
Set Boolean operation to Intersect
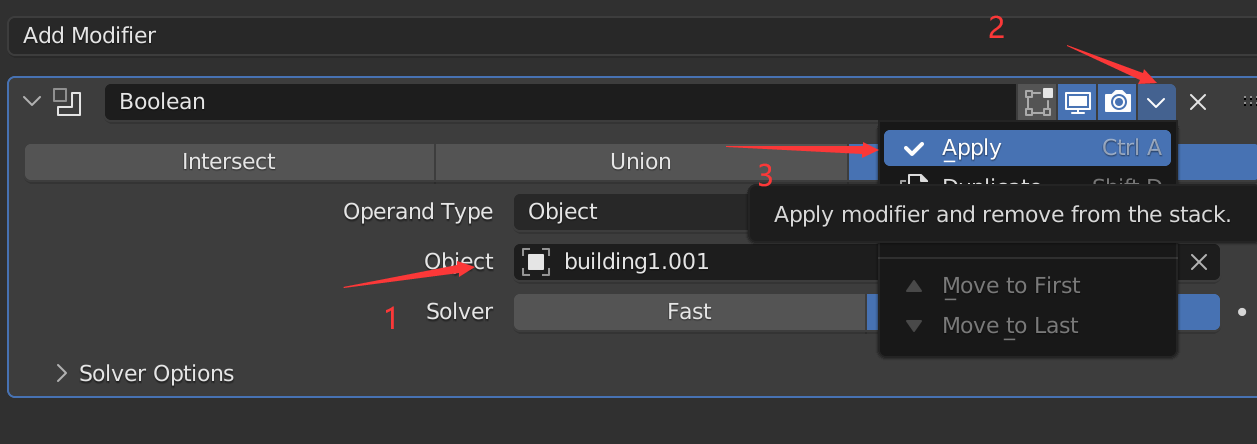pos(229,162)
